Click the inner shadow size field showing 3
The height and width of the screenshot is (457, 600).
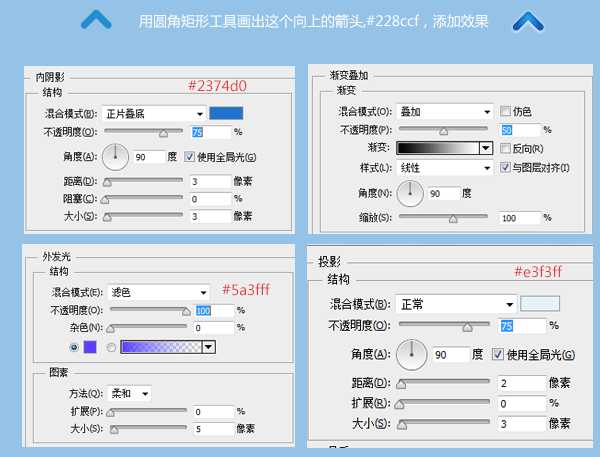pyautogui.click(x=210, y=216)
